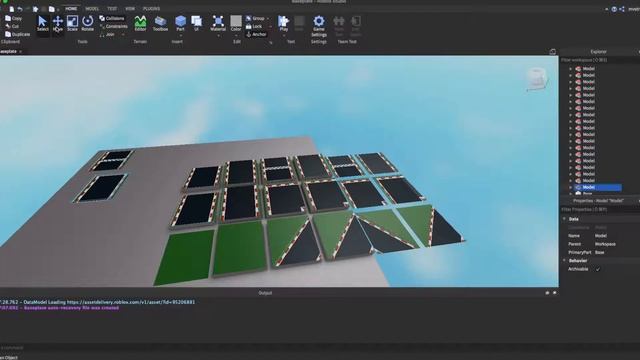Viewport: 640px width, 360px height.
Task: Collapse the Data properties section
Action: 564,219
